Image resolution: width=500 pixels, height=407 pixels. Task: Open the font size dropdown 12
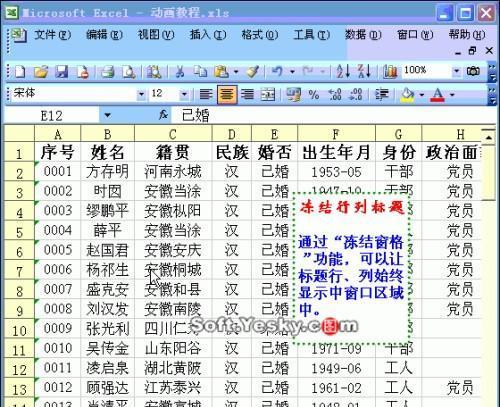coord(184,95)
